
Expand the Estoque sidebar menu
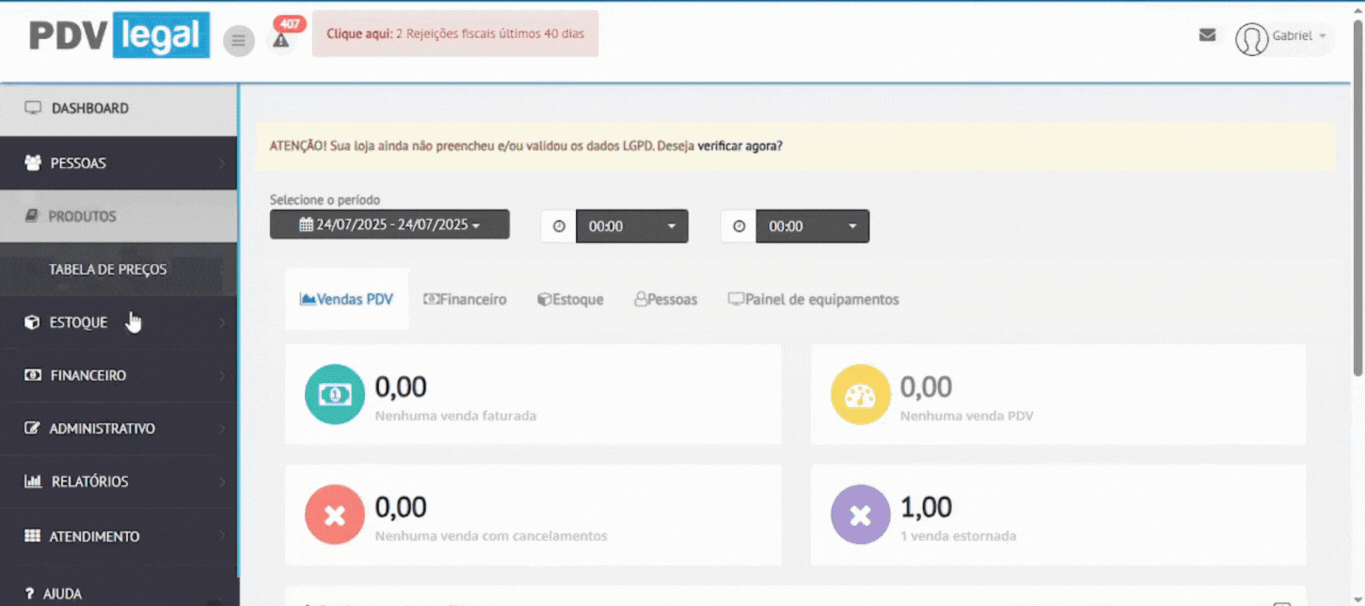pos(79,323)
